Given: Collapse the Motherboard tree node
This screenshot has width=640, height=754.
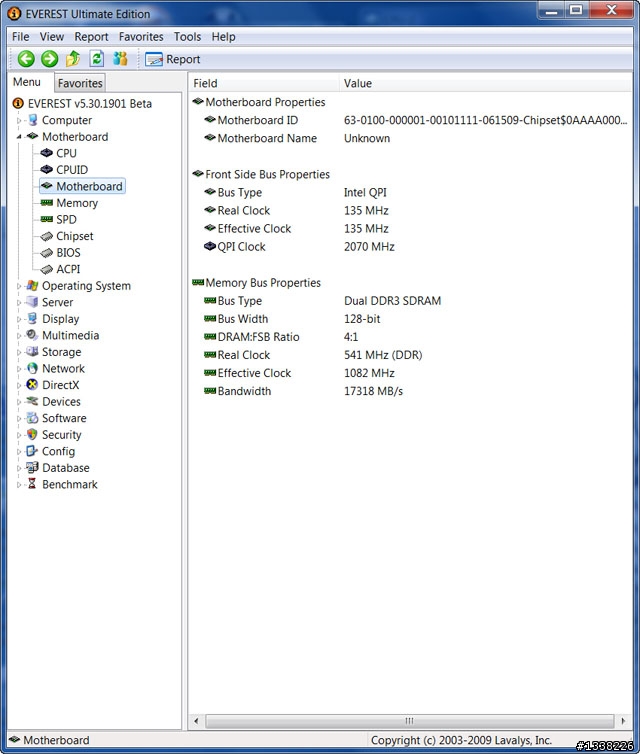Looking at the screenshot, I should click(19, 137).
